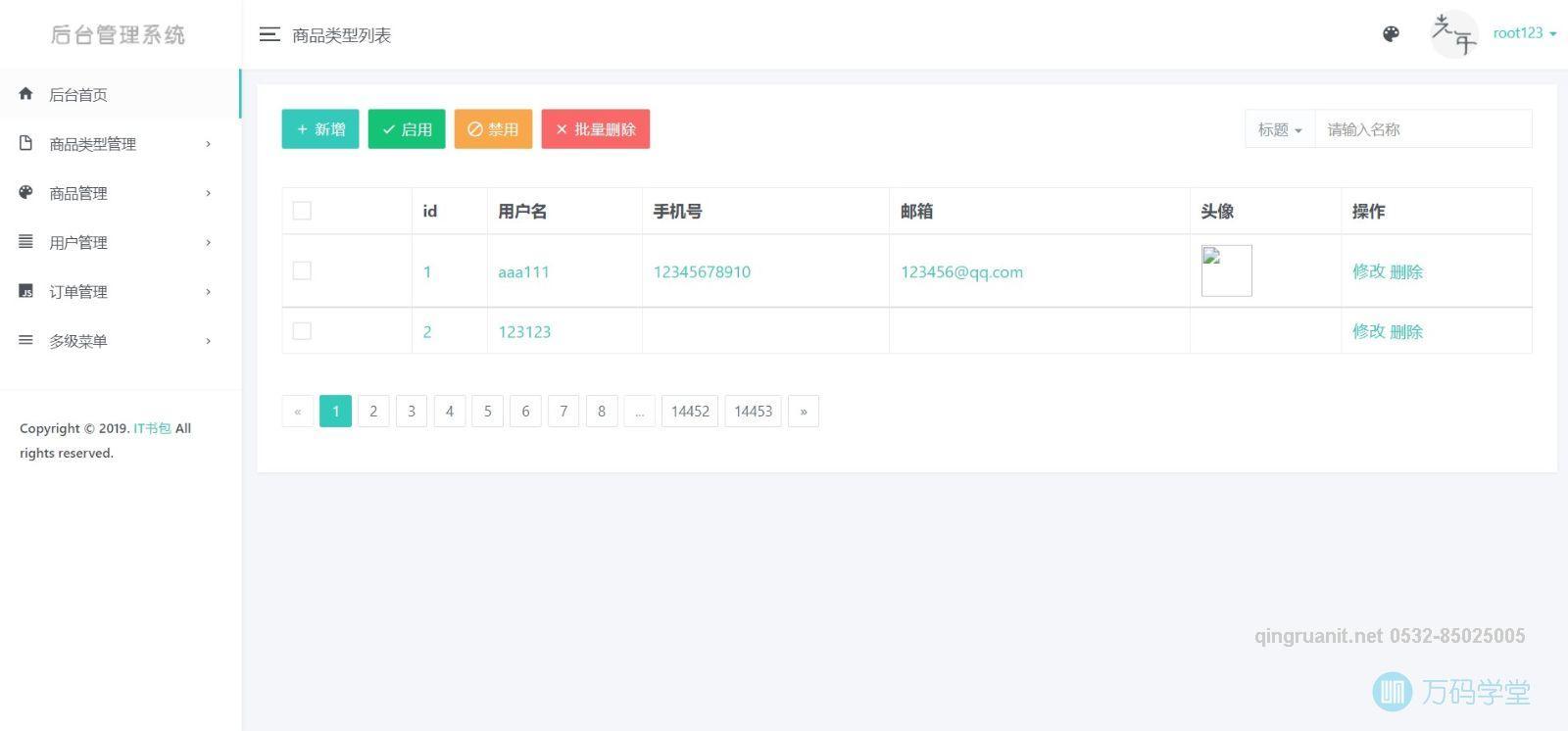The image size is (1568, 731).
Task: Go to page 3
Action: pos(412,412)
